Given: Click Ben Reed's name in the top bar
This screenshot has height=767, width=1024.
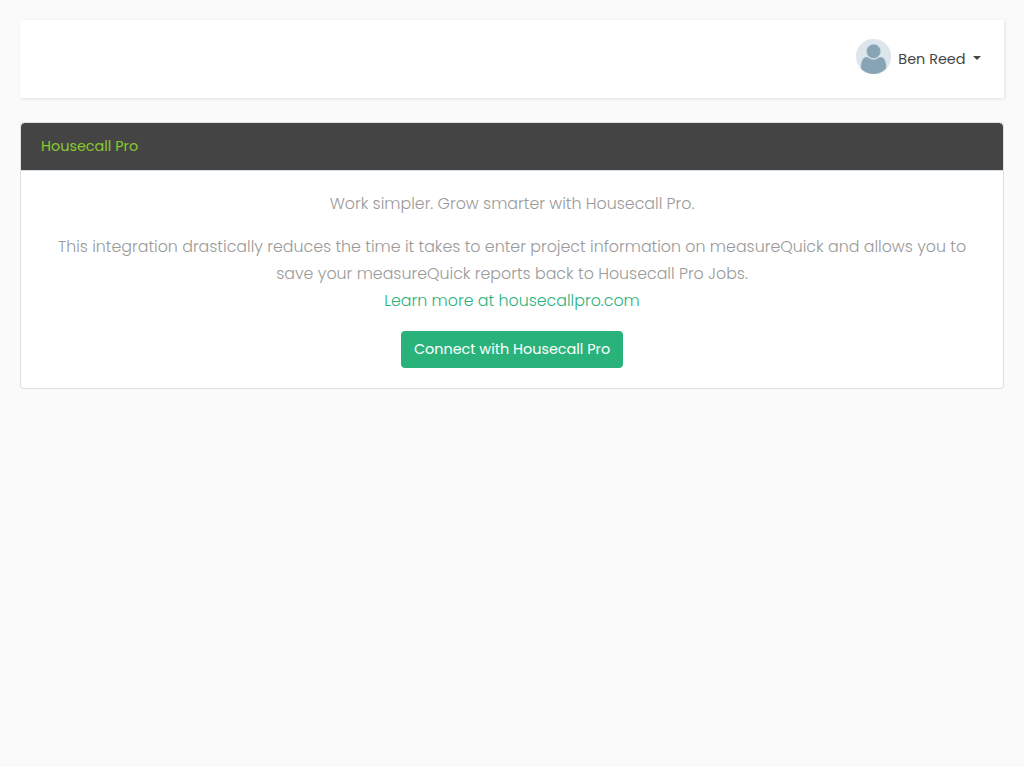Looking at the screenshot, I should [x=932, y=58].
